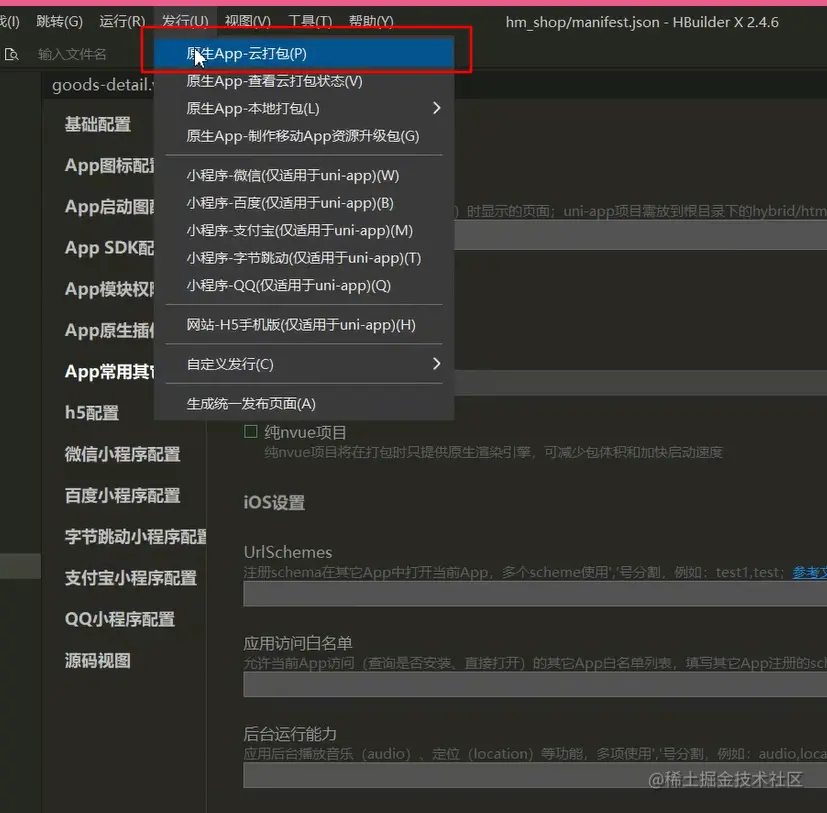Choose 生成统一发布页面(A) entry
The height and width of the screenshot is (813, 827).
click(x=304, y=404)
